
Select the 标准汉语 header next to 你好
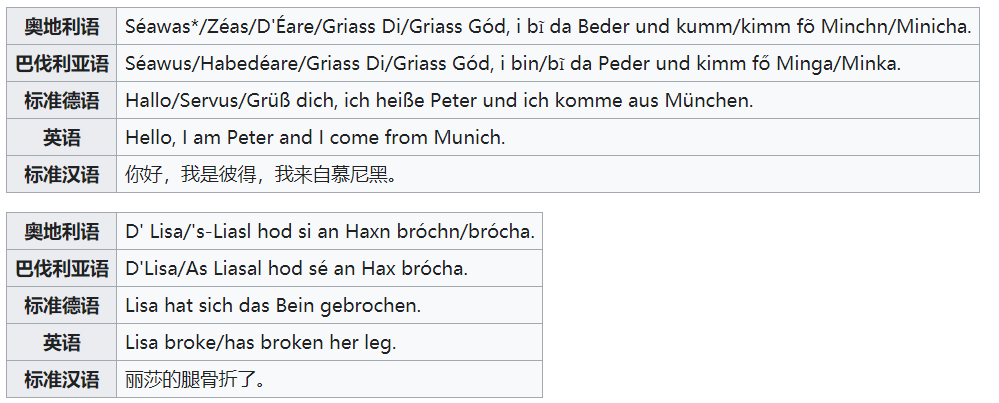[62, 175]
